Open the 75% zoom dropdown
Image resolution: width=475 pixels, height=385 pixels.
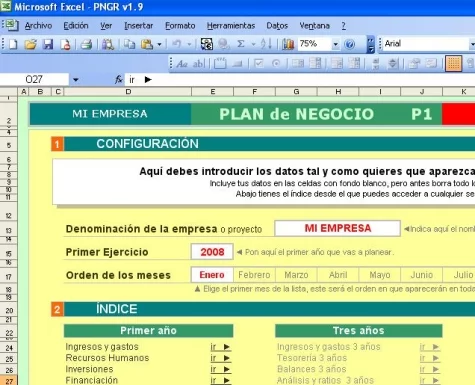pyautogui.click(x=335, y=44)
